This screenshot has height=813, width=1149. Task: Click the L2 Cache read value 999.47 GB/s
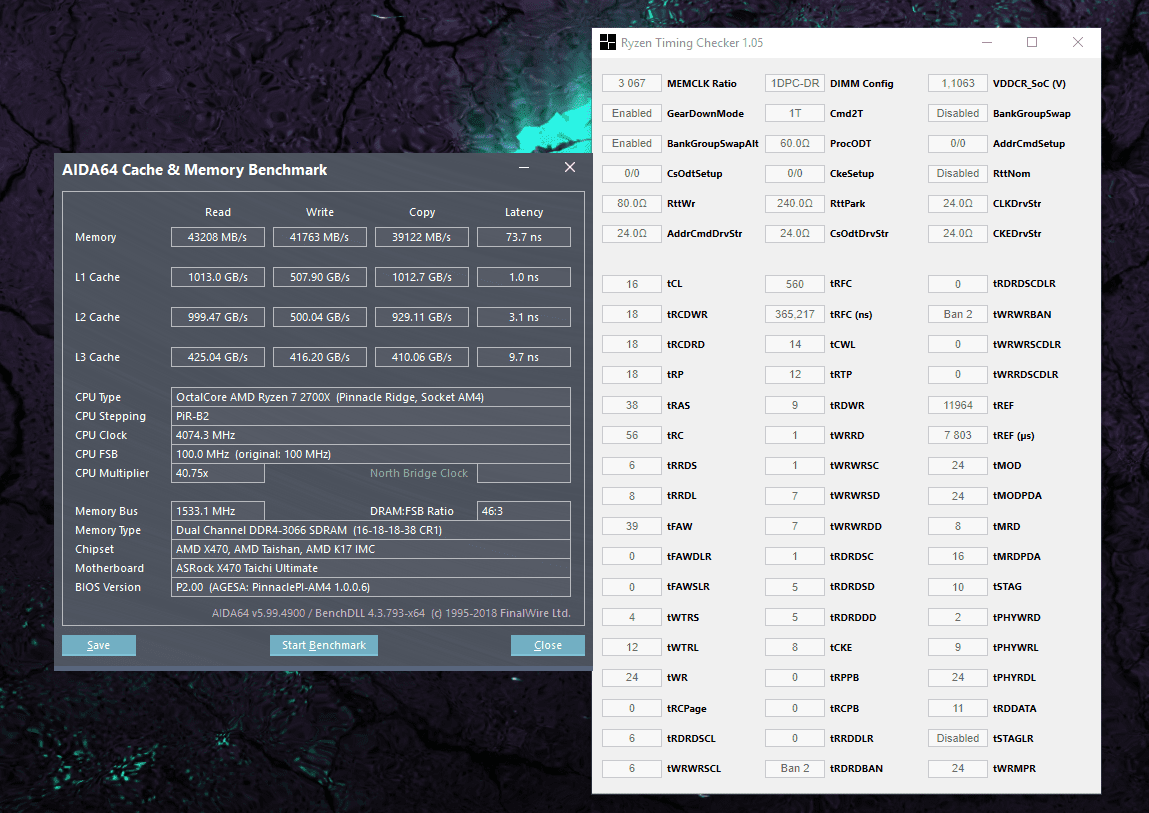(218, 317)
